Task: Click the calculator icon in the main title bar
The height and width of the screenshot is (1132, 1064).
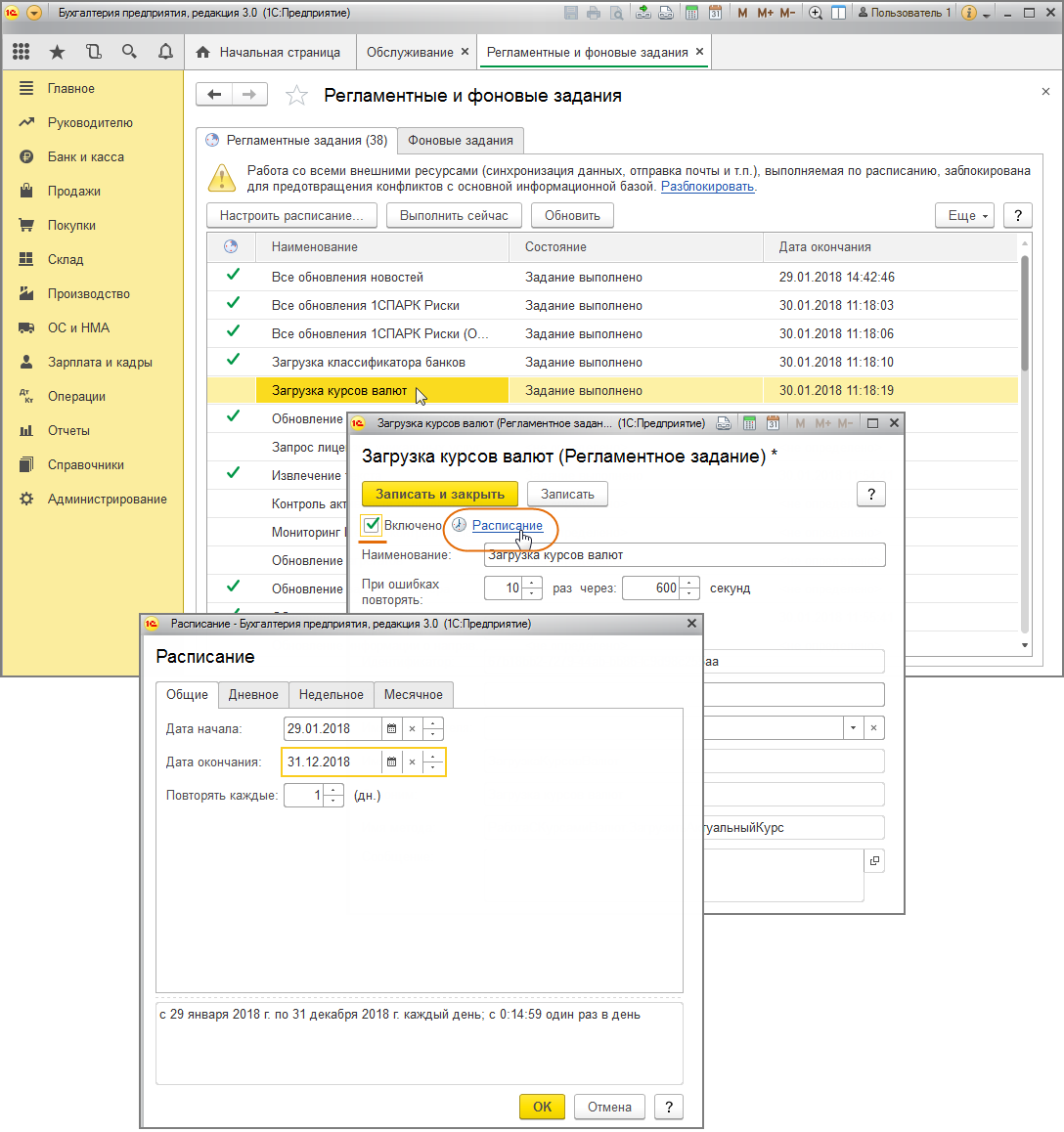Action: [x=691, y=13]
